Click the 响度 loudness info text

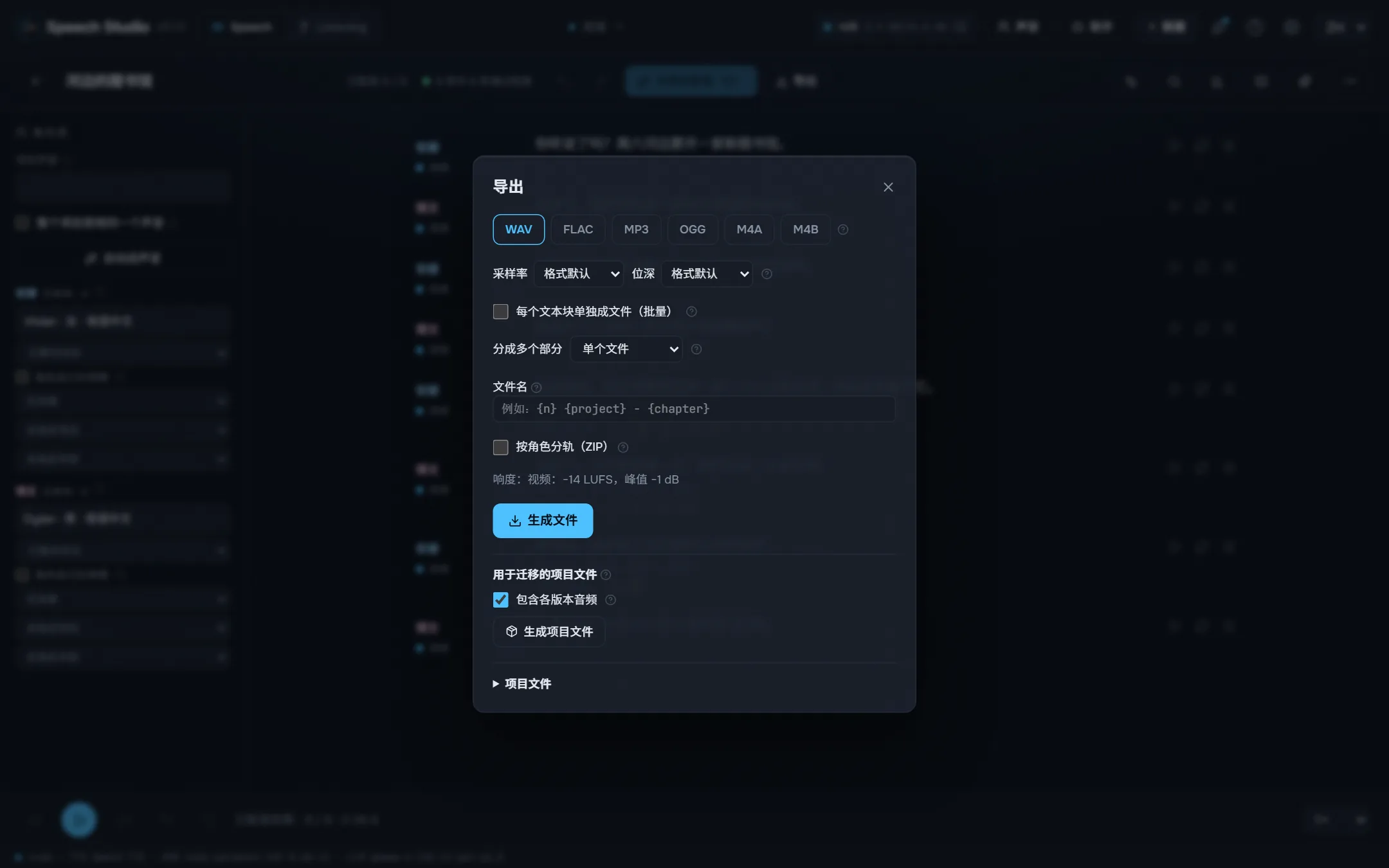click(x=586, y=480)
